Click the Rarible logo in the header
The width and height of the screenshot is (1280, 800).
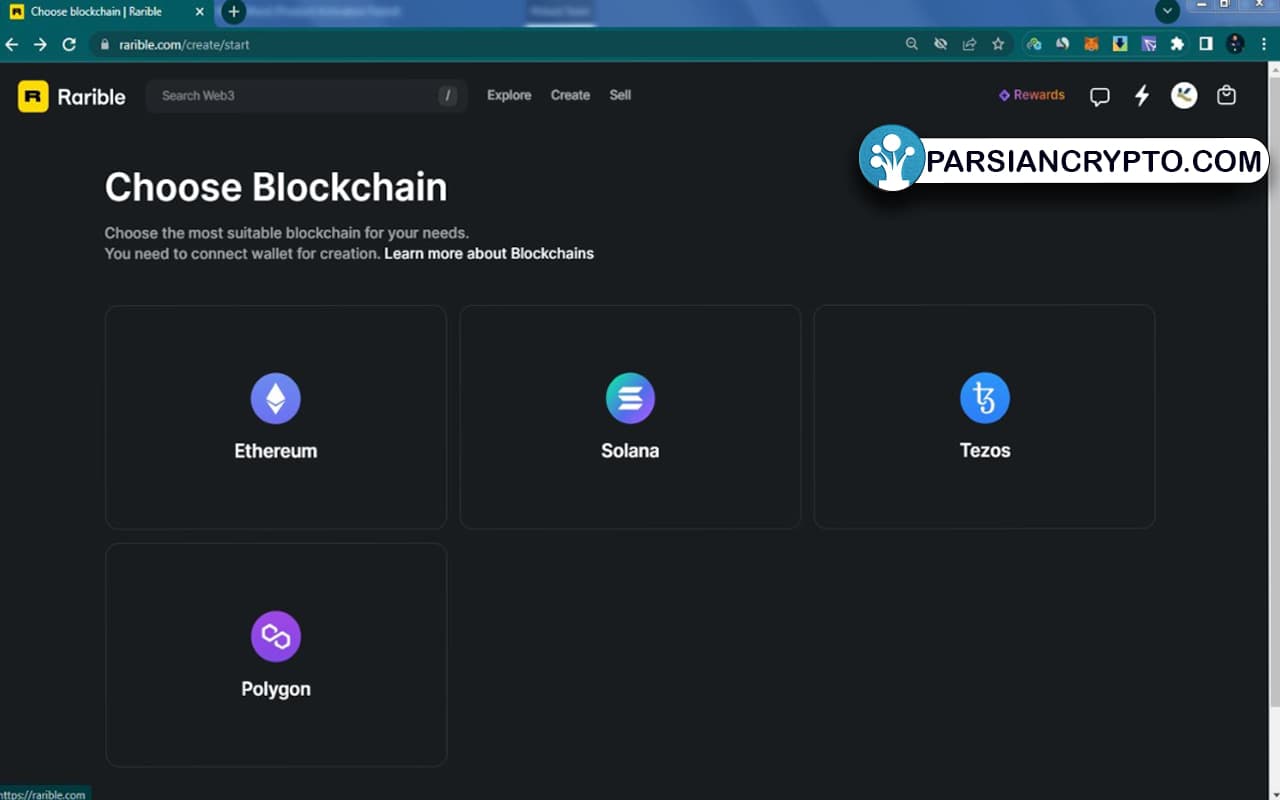click(72, 96)
